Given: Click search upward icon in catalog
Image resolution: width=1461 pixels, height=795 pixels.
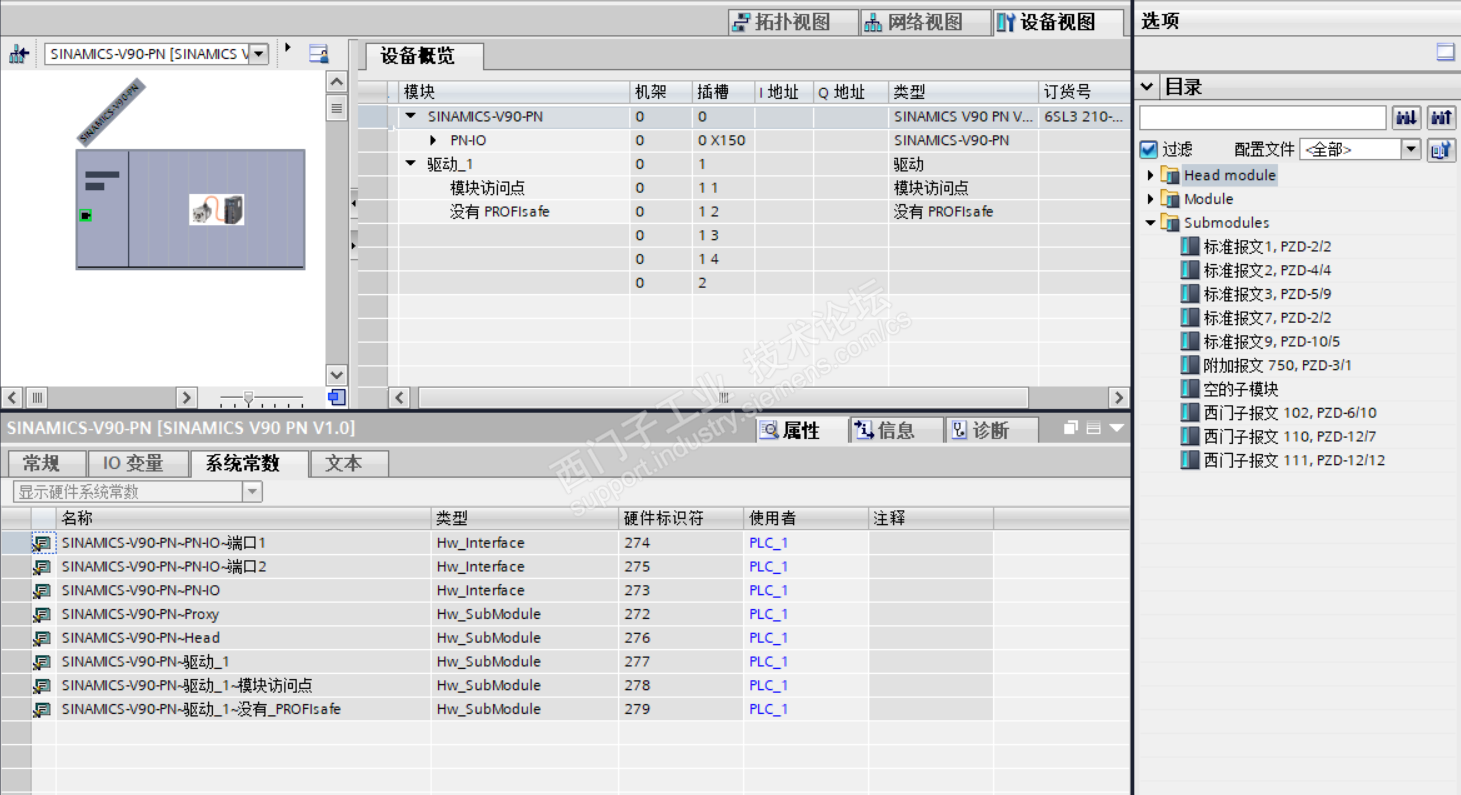Looking at the screenshot, I should click(x=1441, y=118).
